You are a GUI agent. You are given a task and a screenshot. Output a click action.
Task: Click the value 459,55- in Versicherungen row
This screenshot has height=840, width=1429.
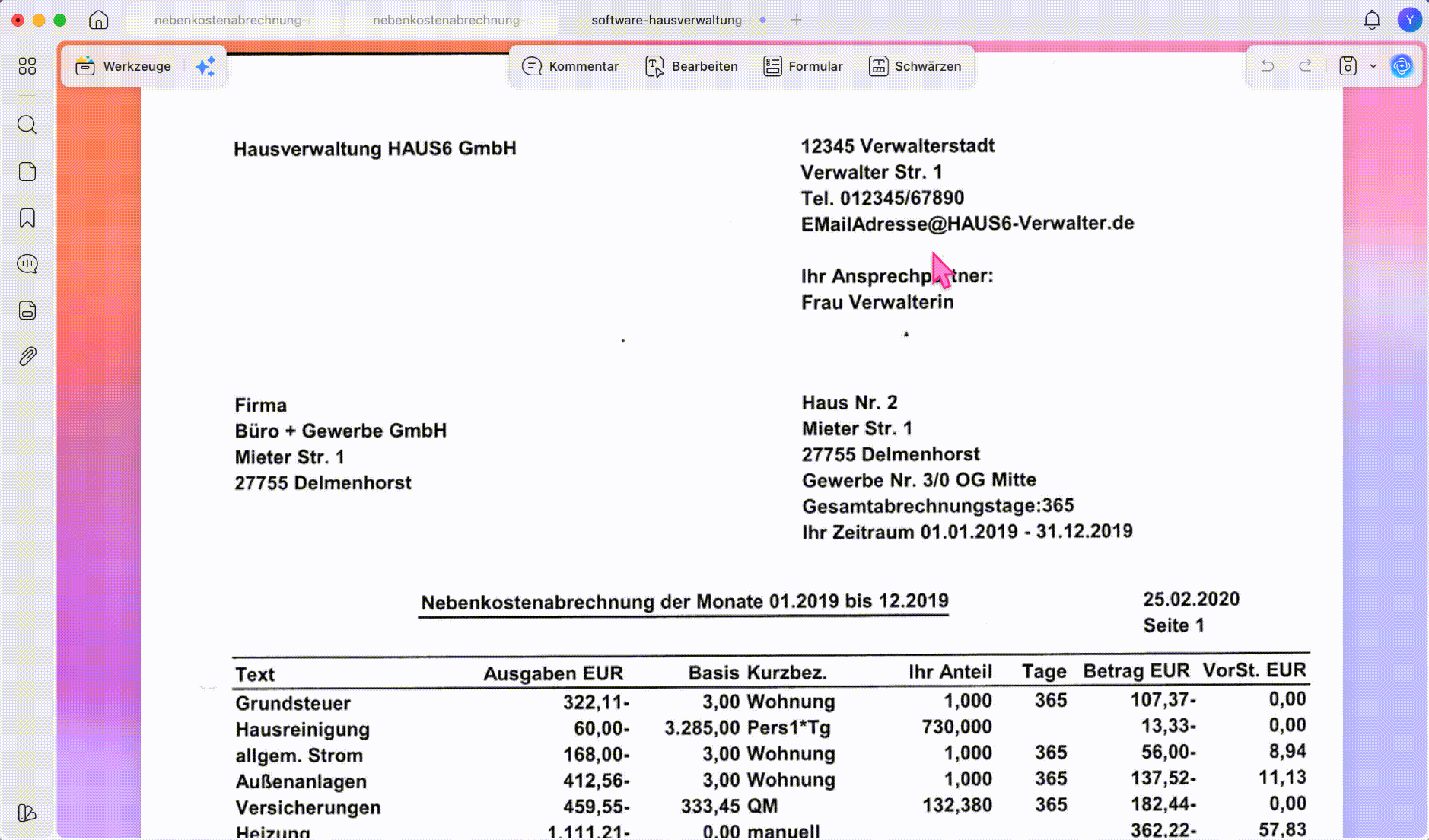597,807
